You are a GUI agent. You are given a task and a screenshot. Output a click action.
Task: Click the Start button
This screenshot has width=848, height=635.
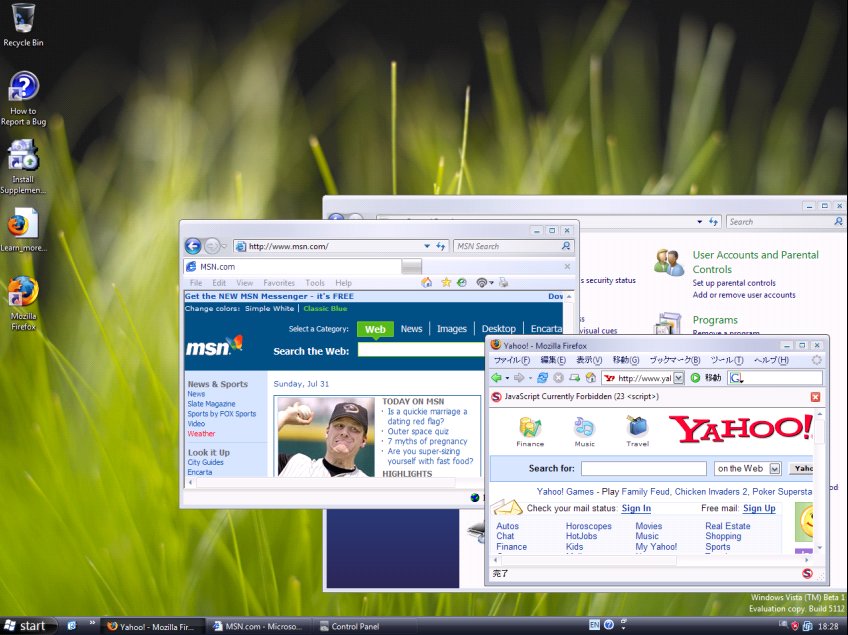pyautogui.click(x=28, y=626)
